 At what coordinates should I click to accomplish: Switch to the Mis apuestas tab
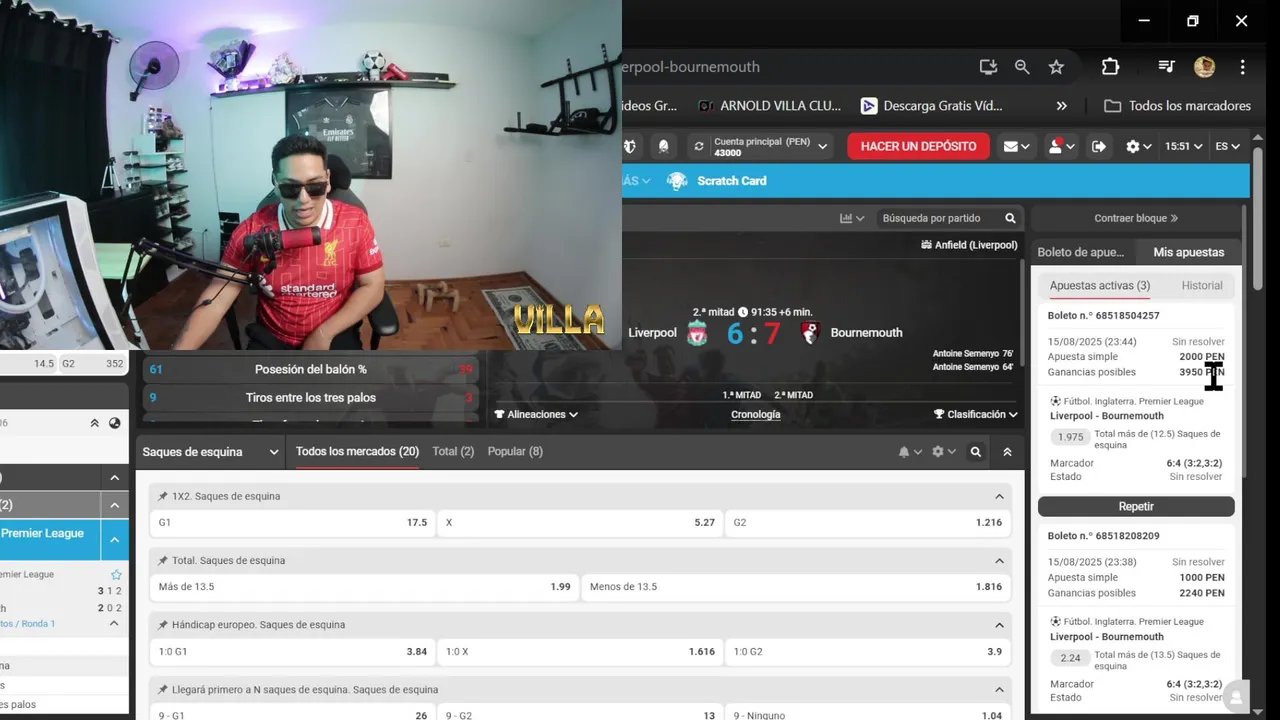coord(1188,253)
